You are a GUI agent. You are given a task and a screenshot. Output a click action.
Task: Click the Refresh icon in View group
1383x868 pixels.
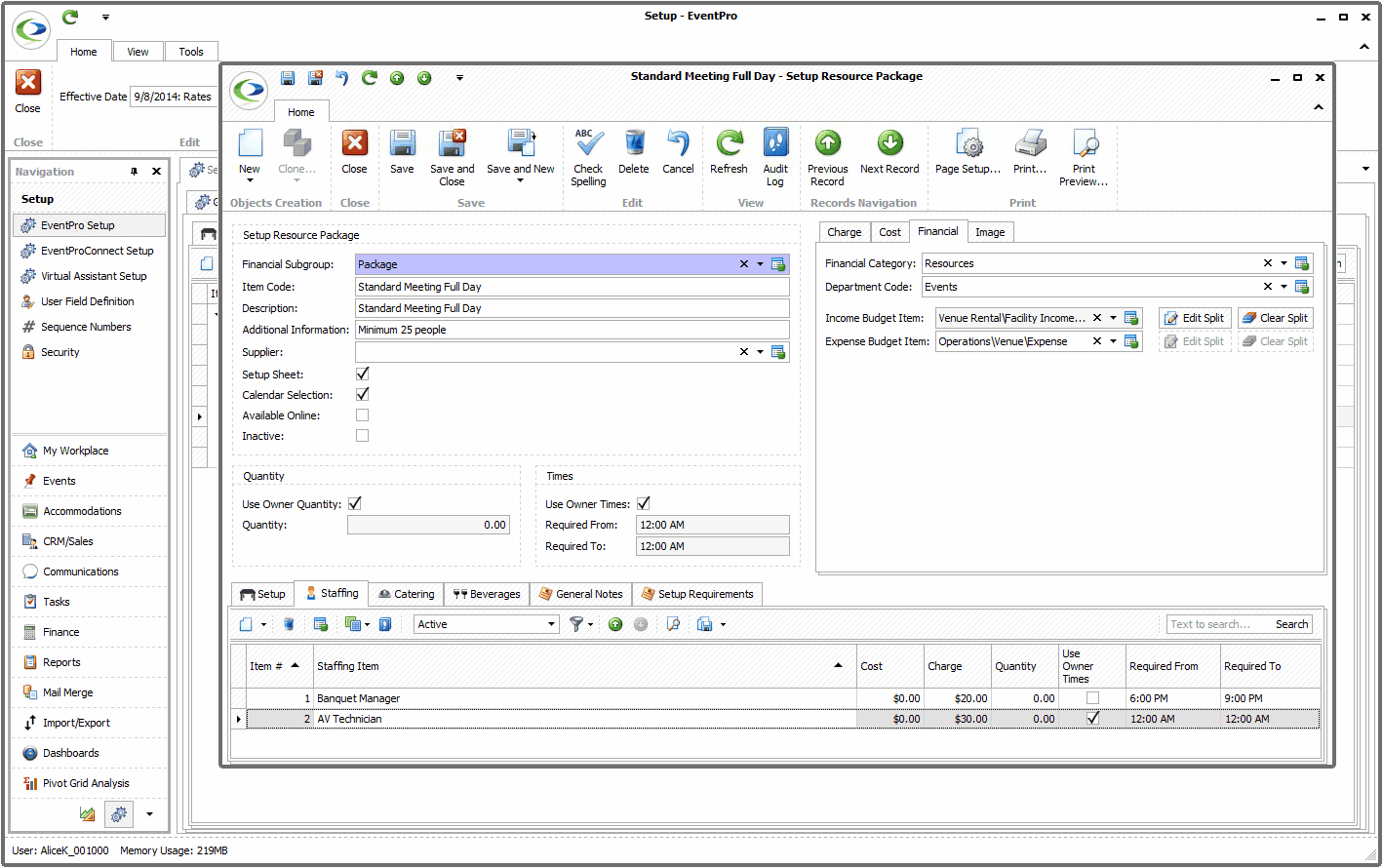(729, 143)
